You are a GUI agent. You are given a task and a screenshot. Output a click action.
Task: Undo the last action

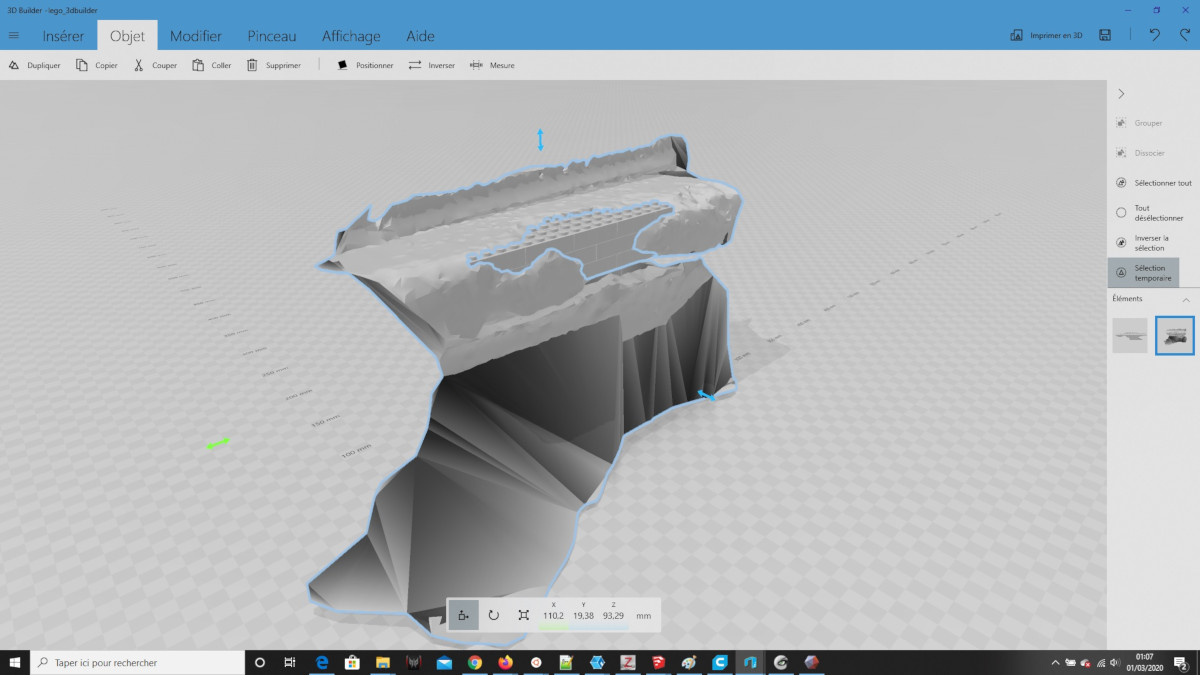[x=1154, y=35]
